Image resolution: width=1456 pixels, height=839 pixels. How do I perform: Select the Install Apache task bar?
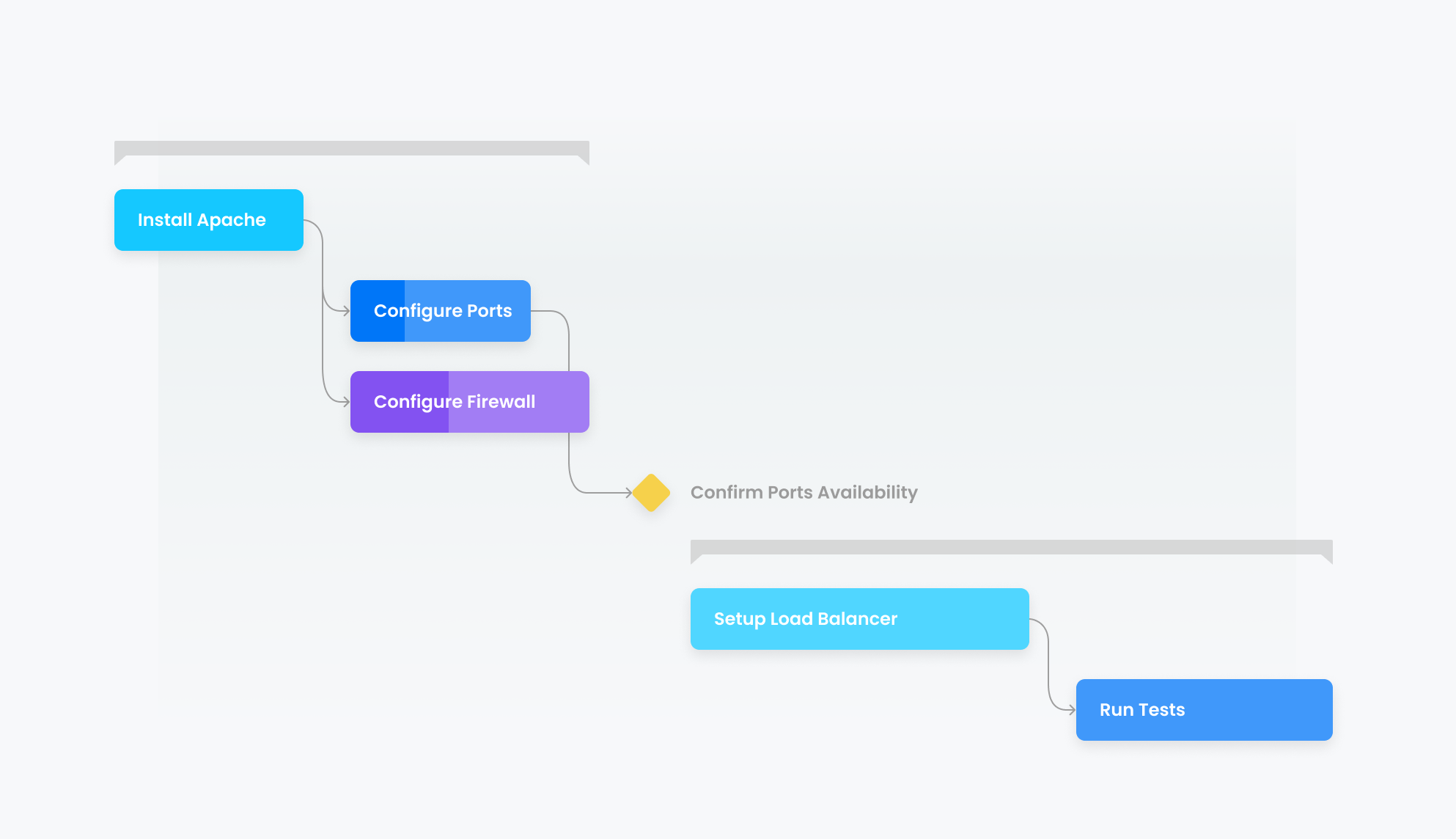[209, 220]
